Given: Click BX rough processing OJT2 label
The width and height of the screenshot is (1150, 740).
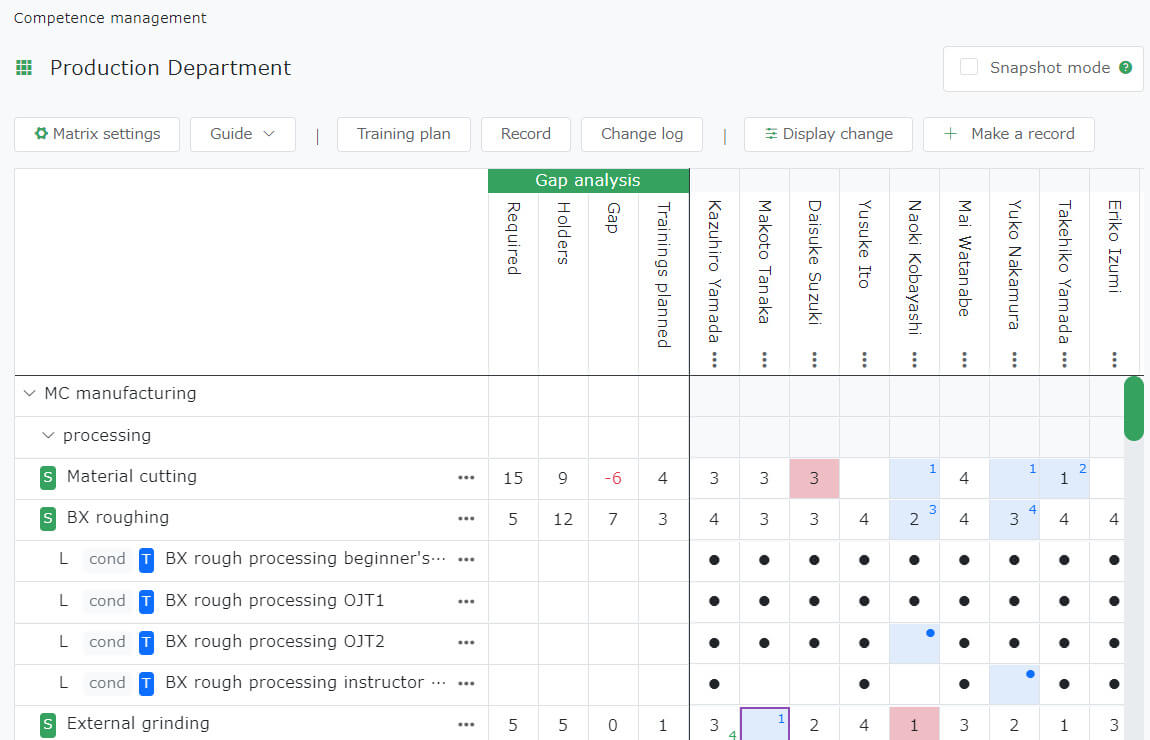Looking at the screenshot, I should (275, 642).
